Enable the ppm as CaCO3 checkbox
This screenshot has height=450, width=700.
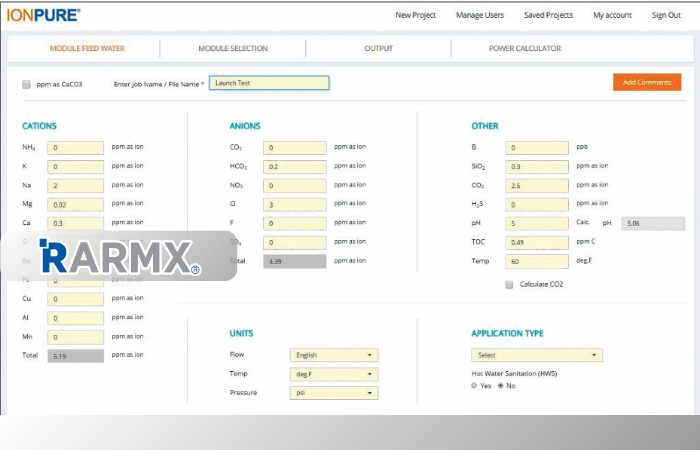tap(26, 84)
